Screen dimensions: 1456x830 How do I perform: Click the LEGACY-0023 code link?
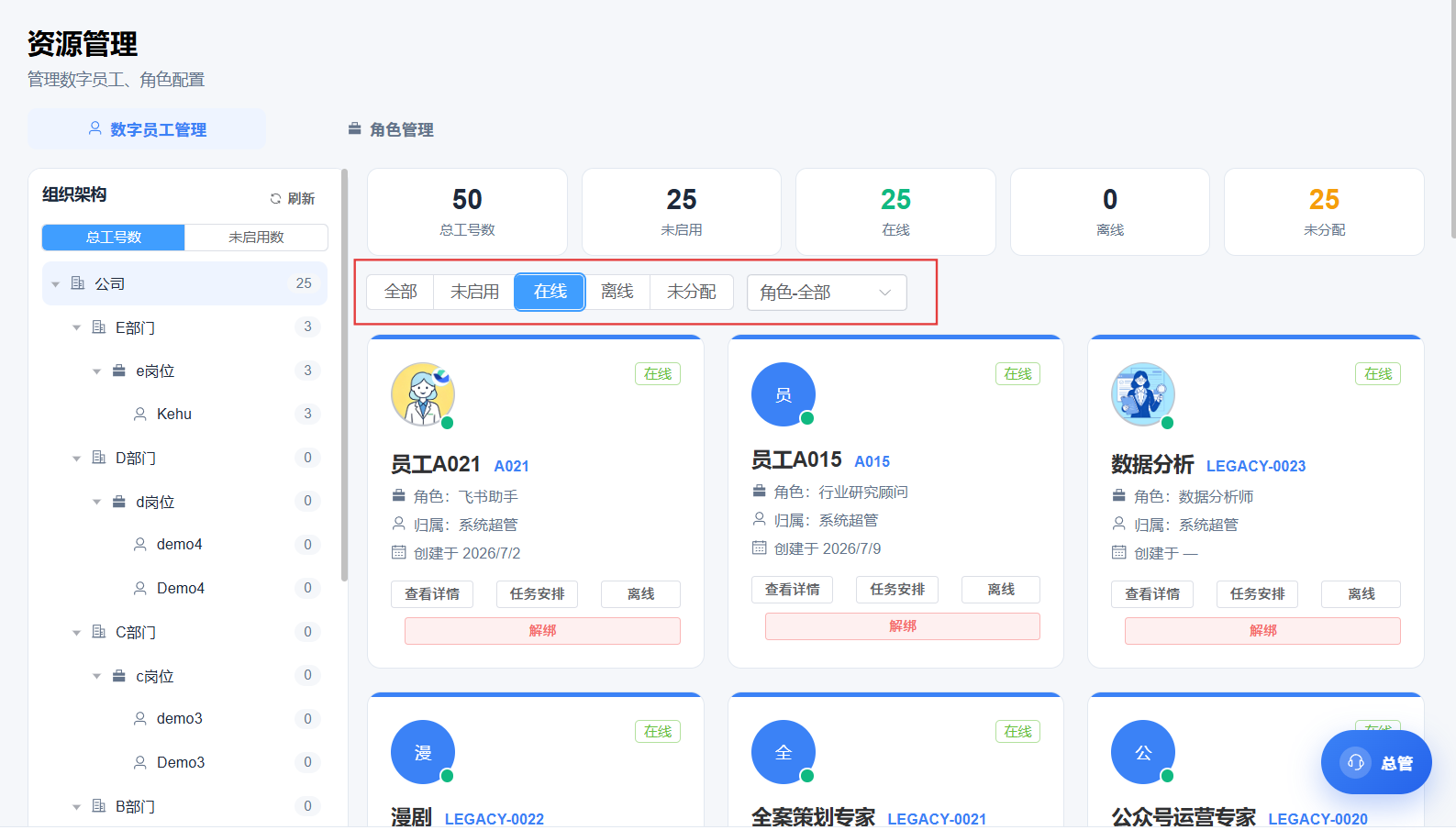[1256, 466]
